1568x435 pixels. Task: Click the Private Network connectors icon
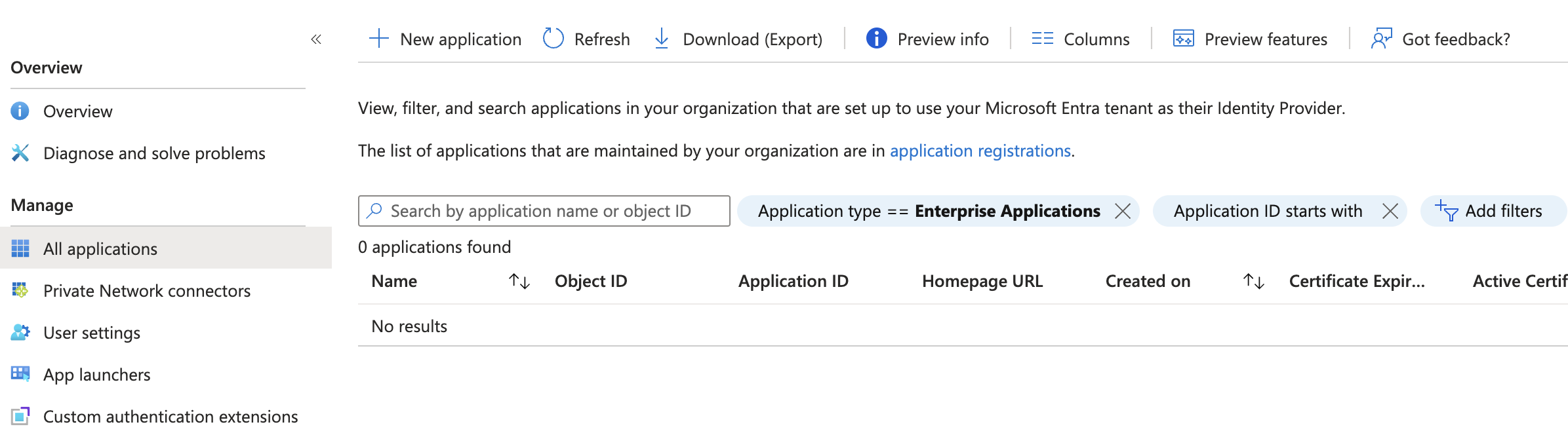20,291
